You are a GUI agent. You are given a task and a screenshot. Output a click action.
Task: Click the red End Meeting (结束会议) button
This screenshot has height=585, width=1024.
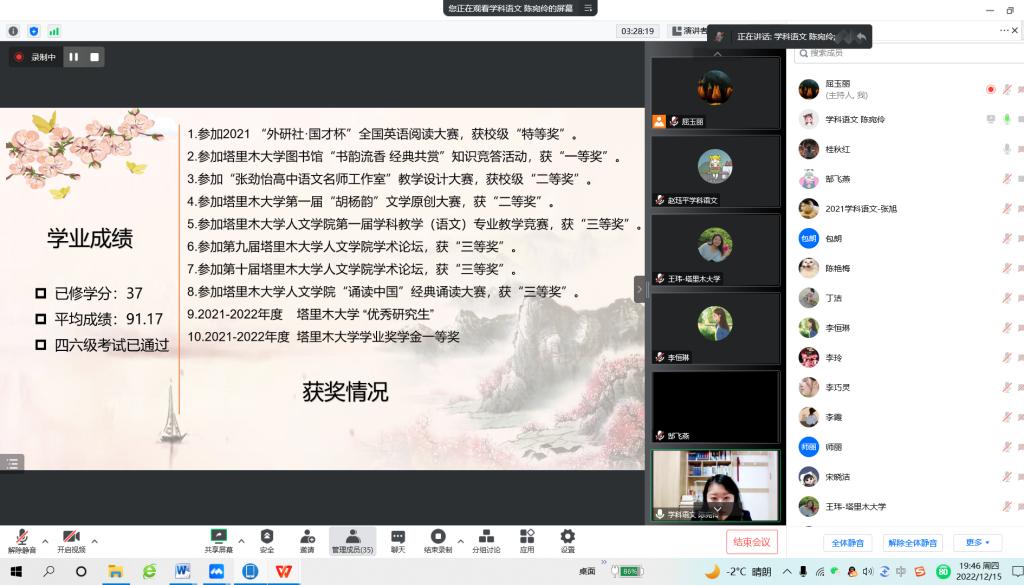[751, 542]
